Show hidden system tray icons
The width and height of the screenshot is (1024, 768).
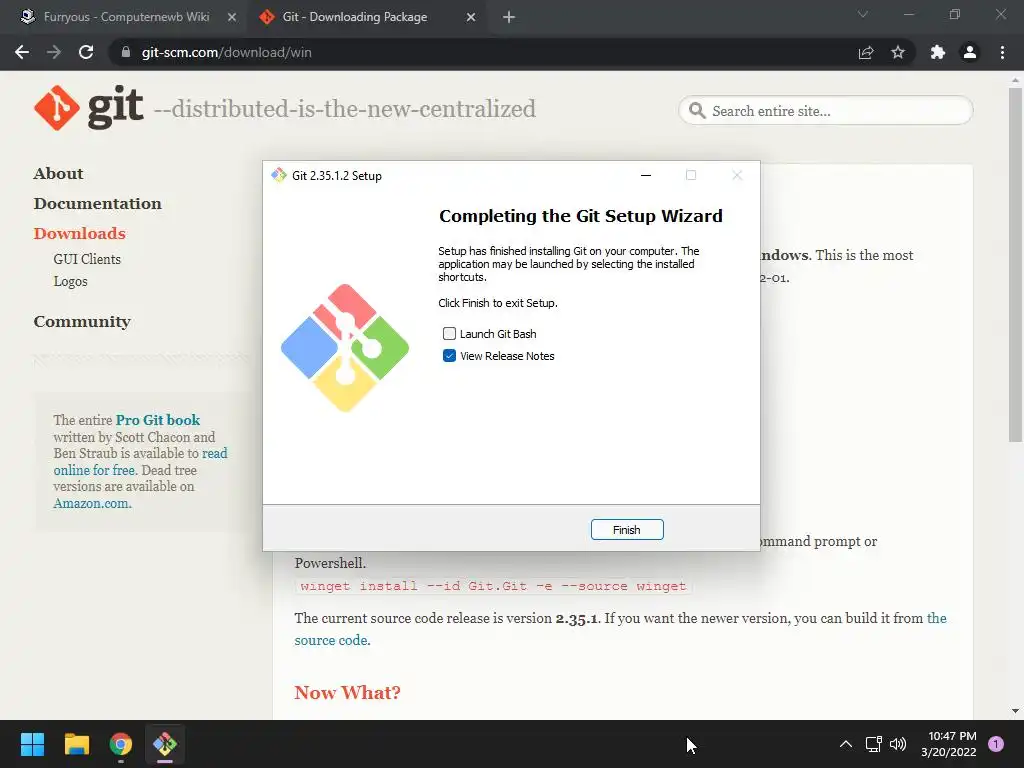click(x=846, y=744)
